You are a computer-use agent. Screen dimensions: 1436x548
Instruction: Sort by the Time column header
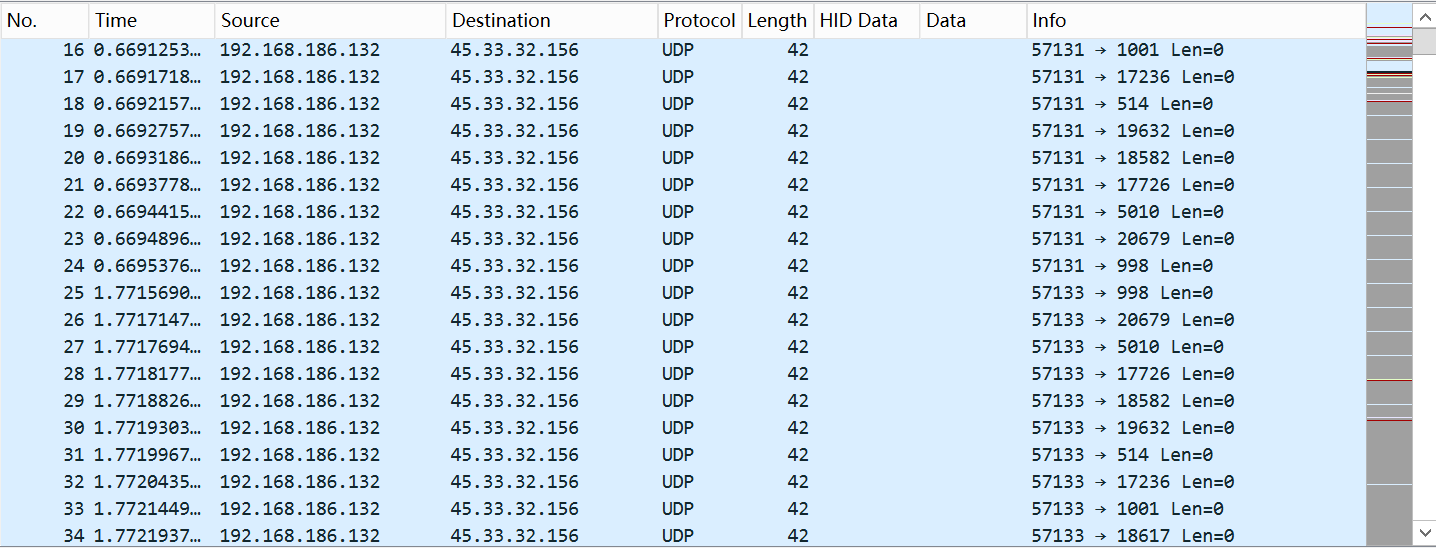pos(151,20)
